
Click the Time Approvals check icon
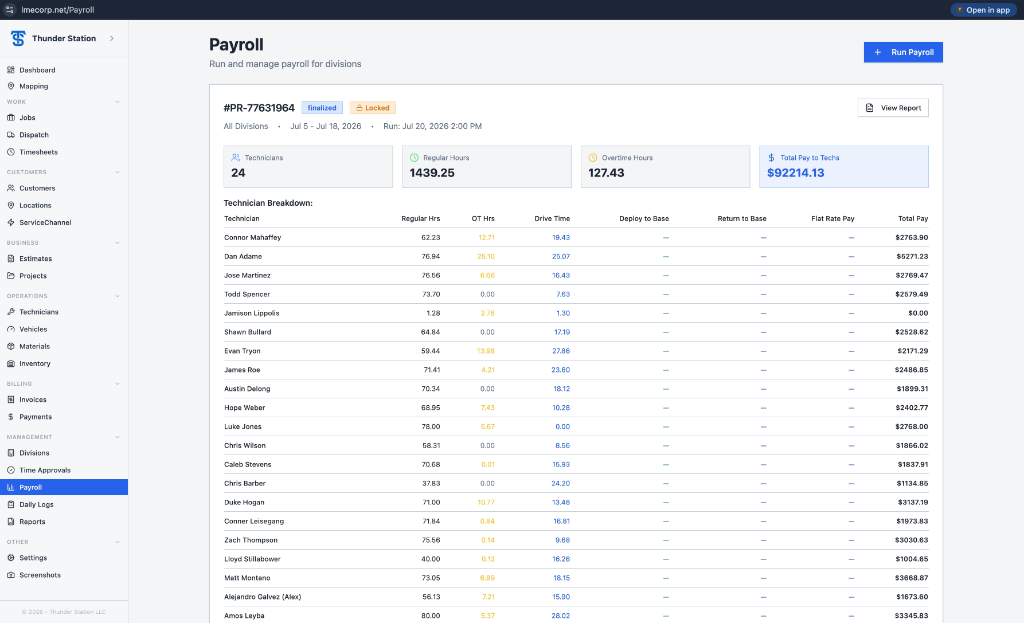pos(10,470)
